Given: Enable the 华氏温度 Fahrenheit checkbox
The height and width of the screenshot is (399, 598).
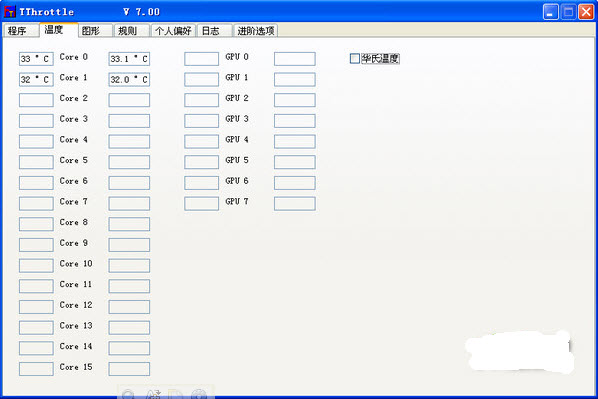Looking at the screenshot, I should pos(355,58).
